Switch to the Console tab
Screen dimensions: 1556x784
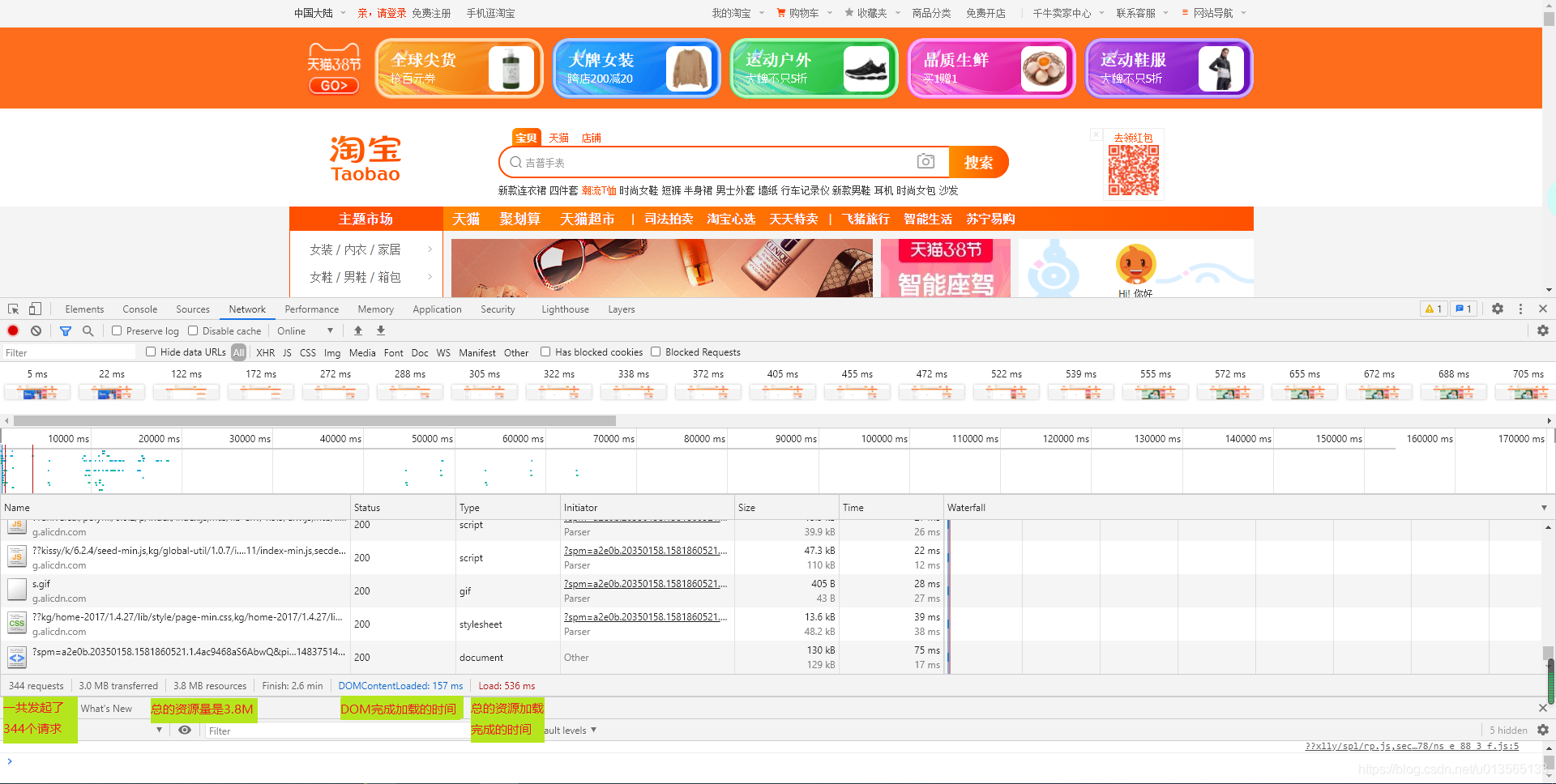tap(140, 309)
